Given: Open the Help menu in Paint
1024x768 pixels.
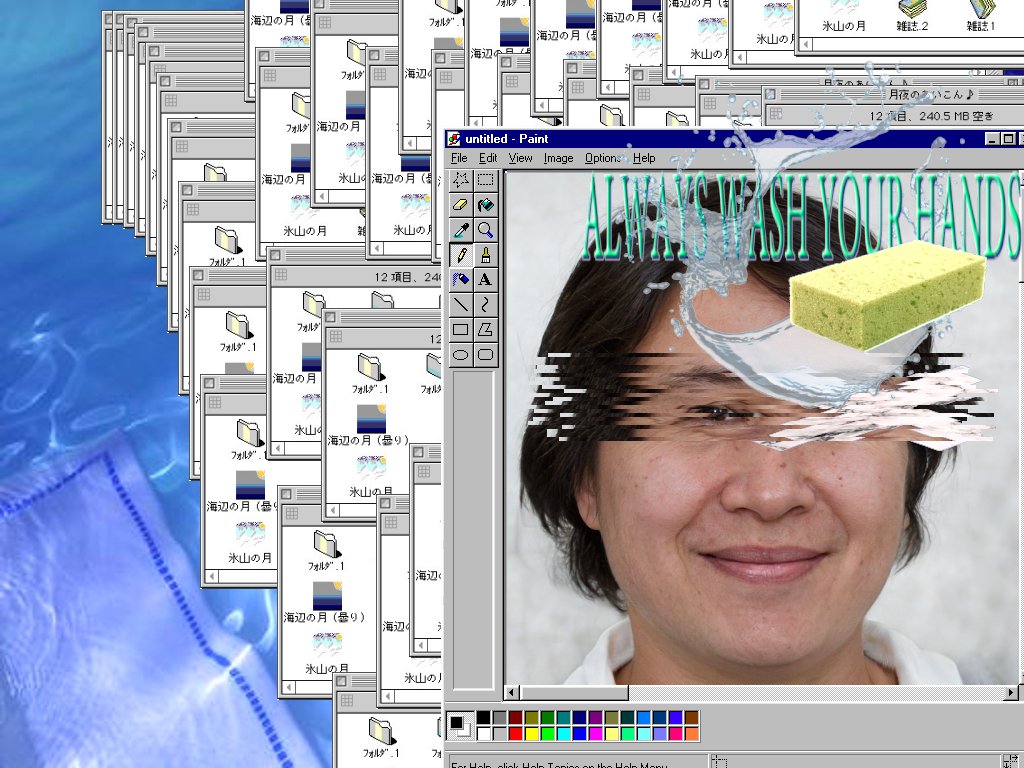Looking at the screenshot, I should point(644,158).
